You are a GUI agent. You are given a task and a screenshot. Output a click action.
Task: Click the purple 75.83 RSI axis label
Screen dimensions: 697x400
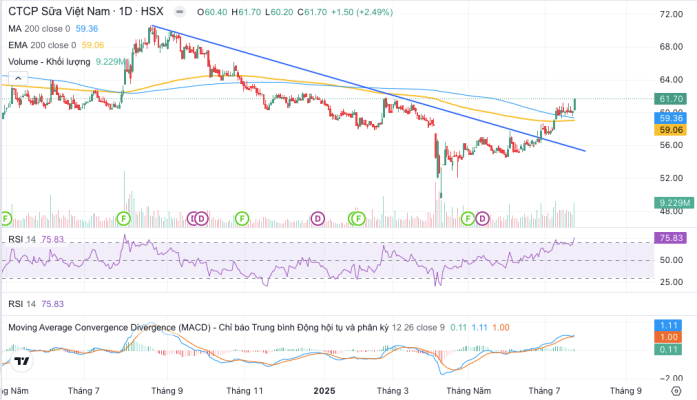pyautogui.click(x=671, y=238)
